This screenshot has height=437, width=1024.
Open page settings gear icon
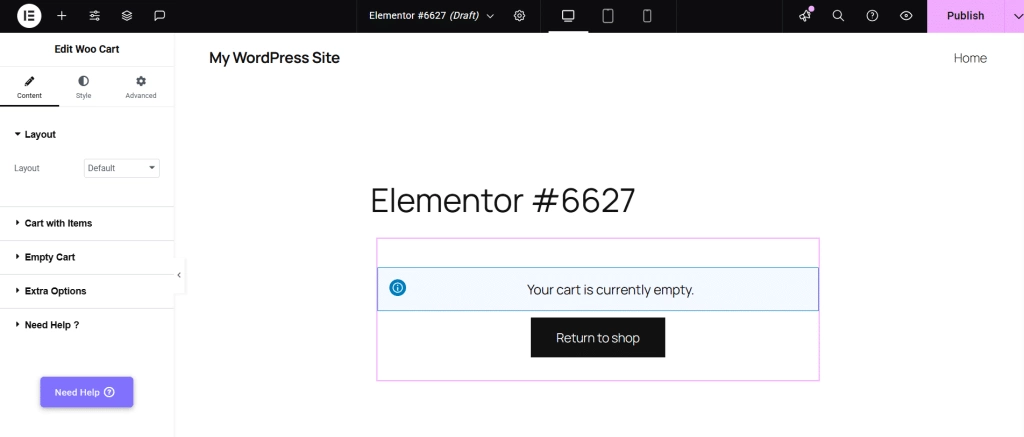pos(519,16)
